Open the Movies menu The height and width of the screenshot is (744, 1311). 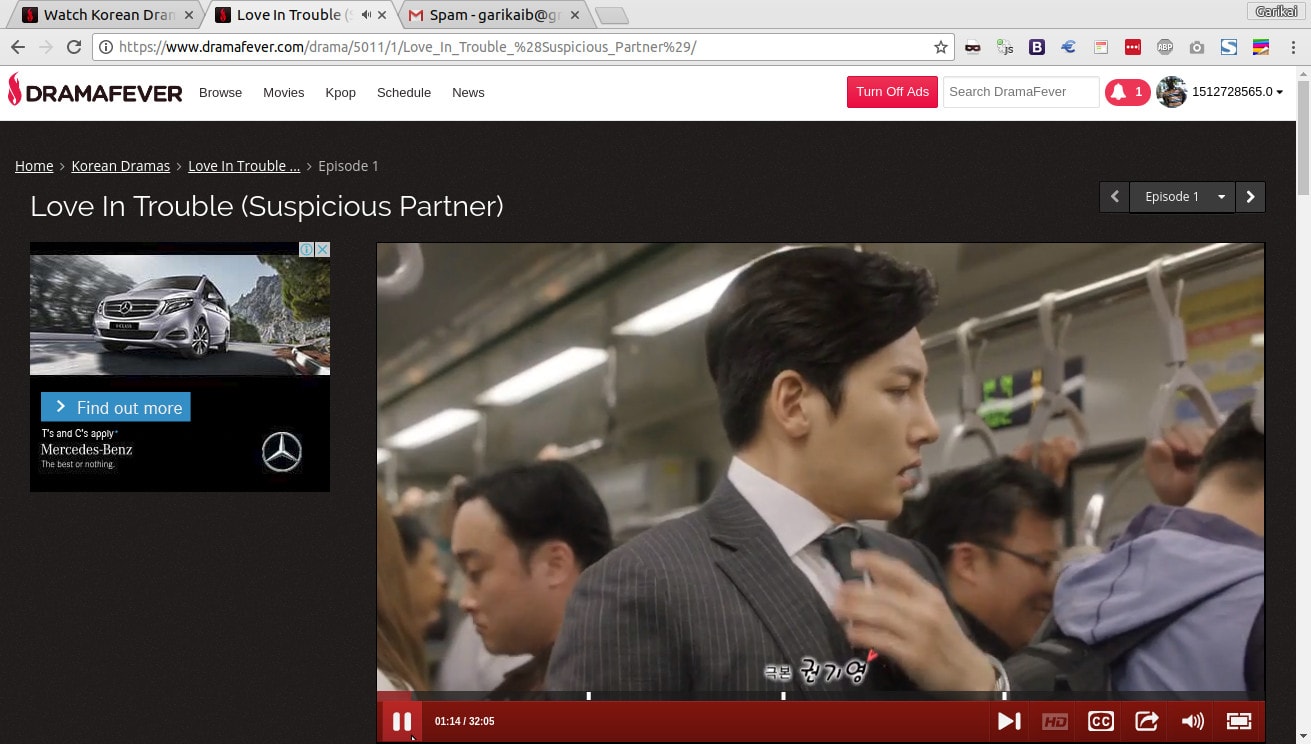pyautogui.click(x=283, y=92)
